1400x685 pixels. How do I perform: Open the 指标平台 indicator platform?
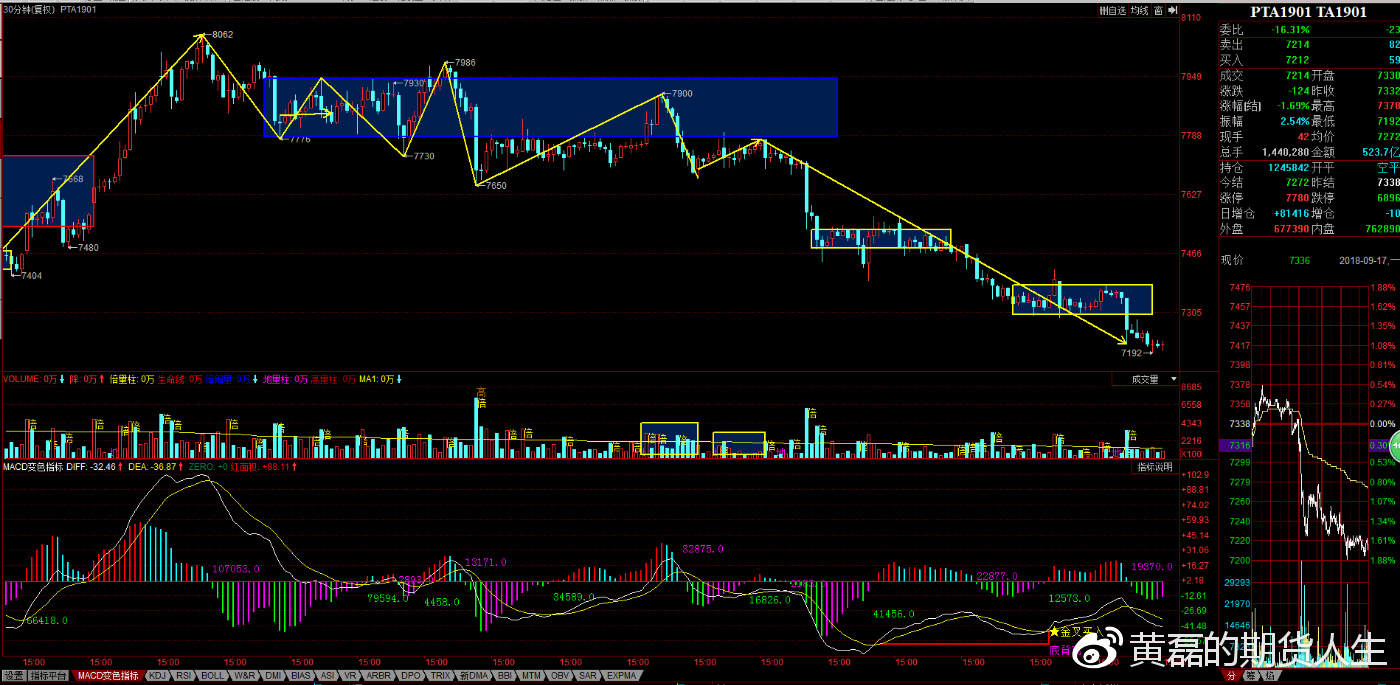[x=49, y=677]
